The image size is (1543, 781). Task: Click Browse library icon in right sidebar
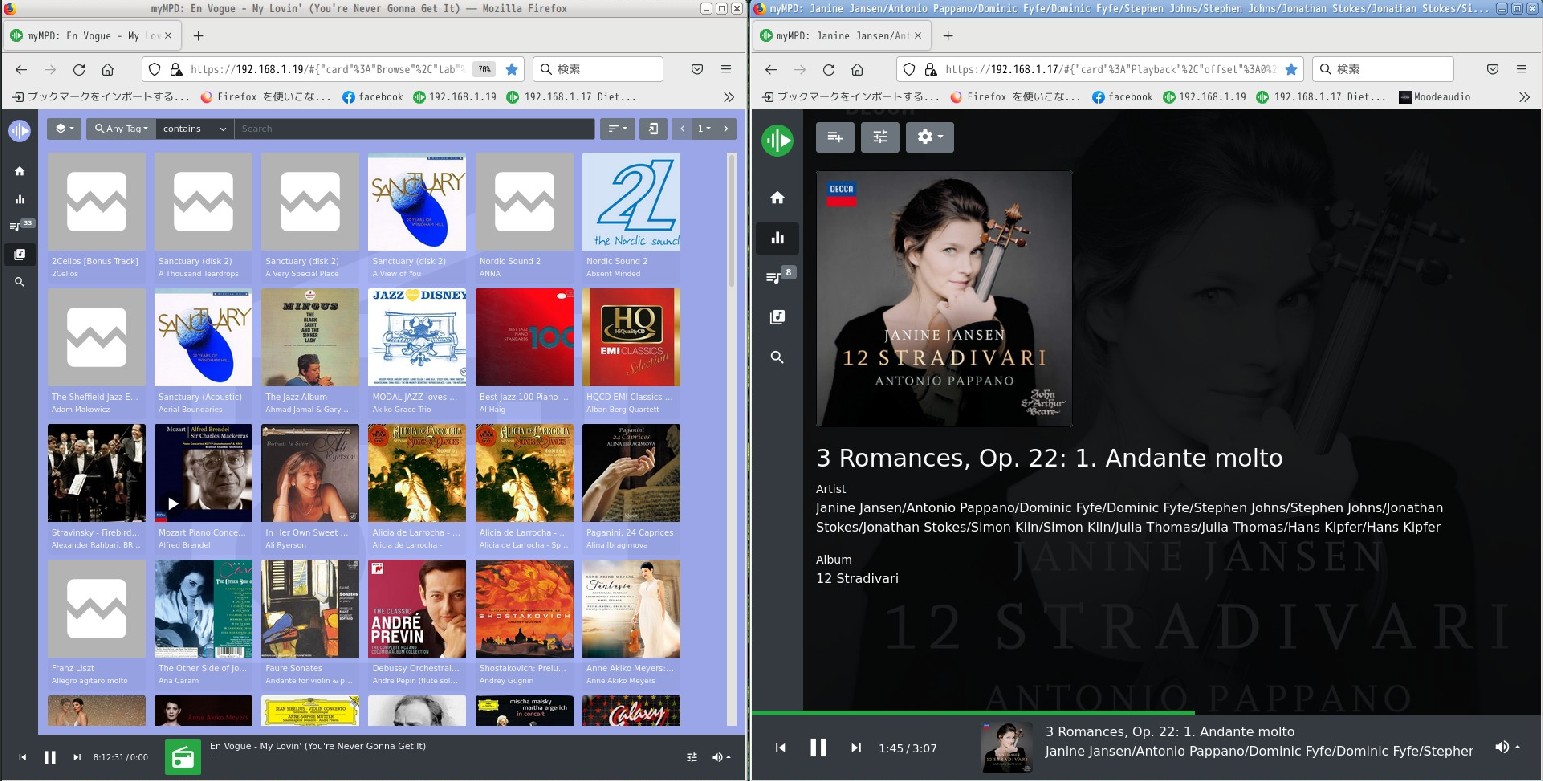(x=777, y=317)
